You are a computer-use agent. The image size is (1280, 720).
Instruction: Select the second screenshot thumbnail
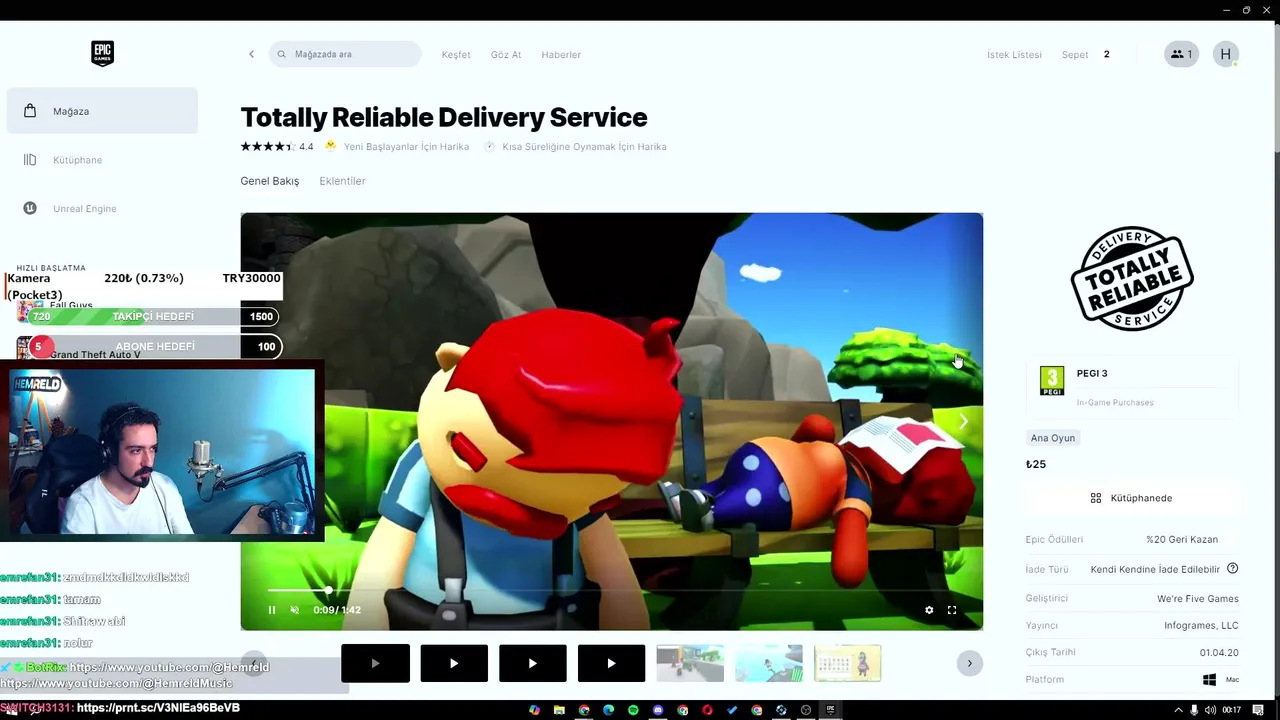point(769,663)
